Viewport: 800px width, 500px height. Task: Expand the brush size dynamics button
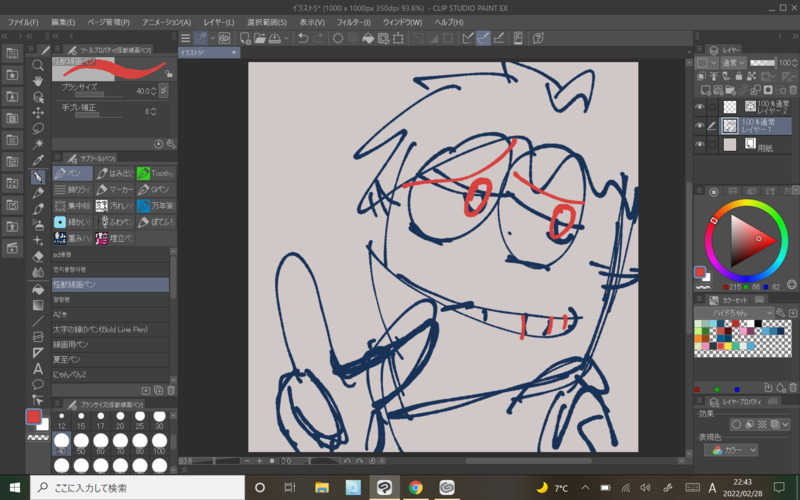click(x=163, y=91)
